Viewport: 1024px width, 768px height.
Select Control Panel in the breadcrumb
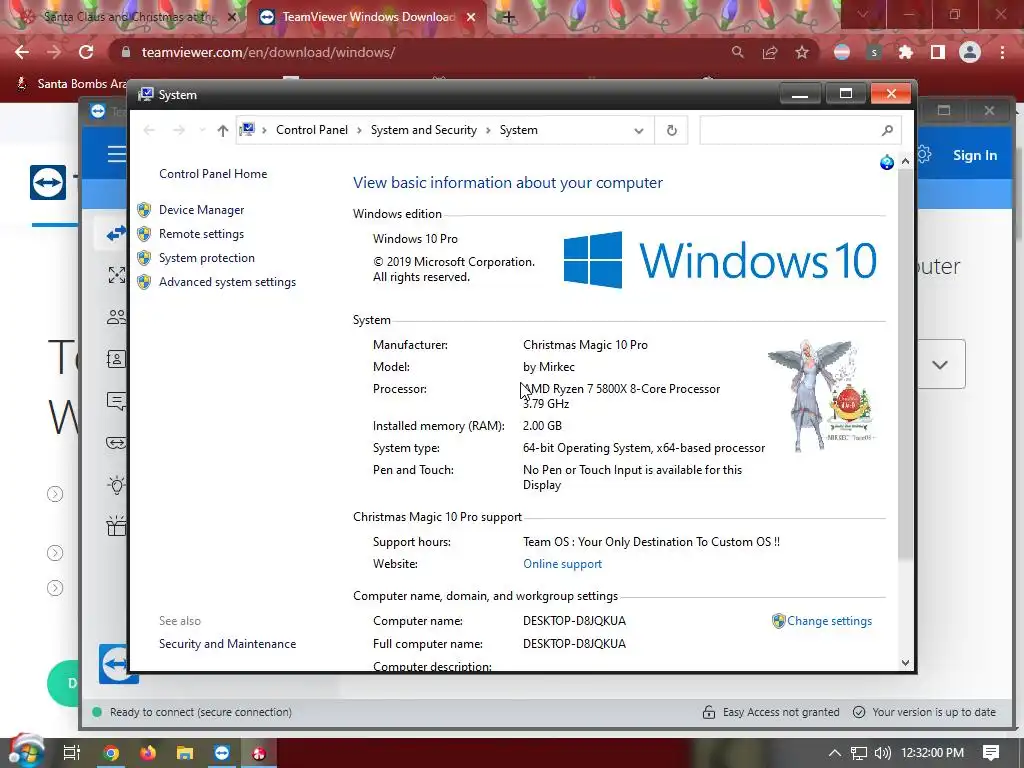point(312,130)
